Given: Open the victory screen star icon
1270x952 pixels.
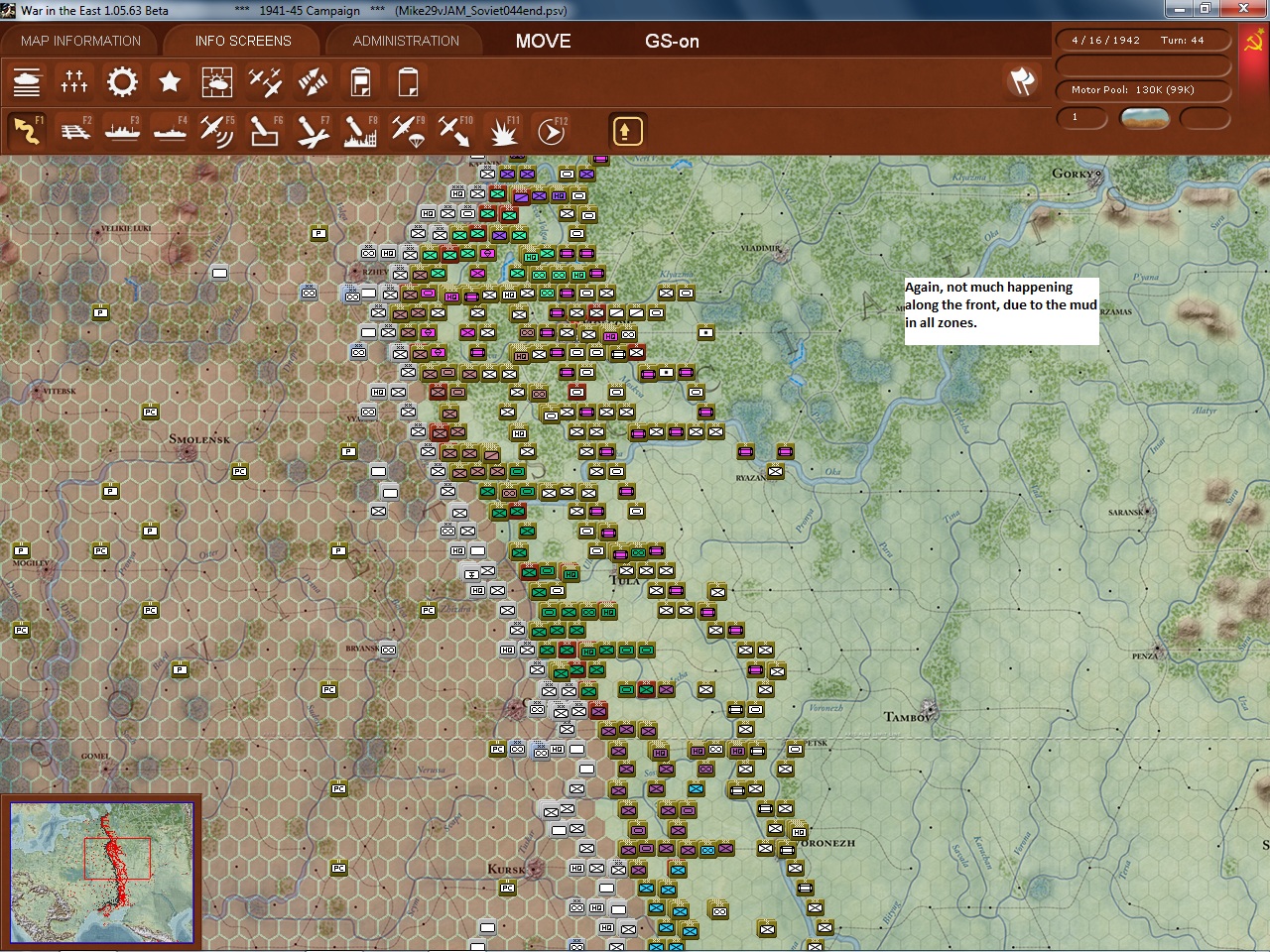Looking at the screenshot, I should (x=170, y=82).
